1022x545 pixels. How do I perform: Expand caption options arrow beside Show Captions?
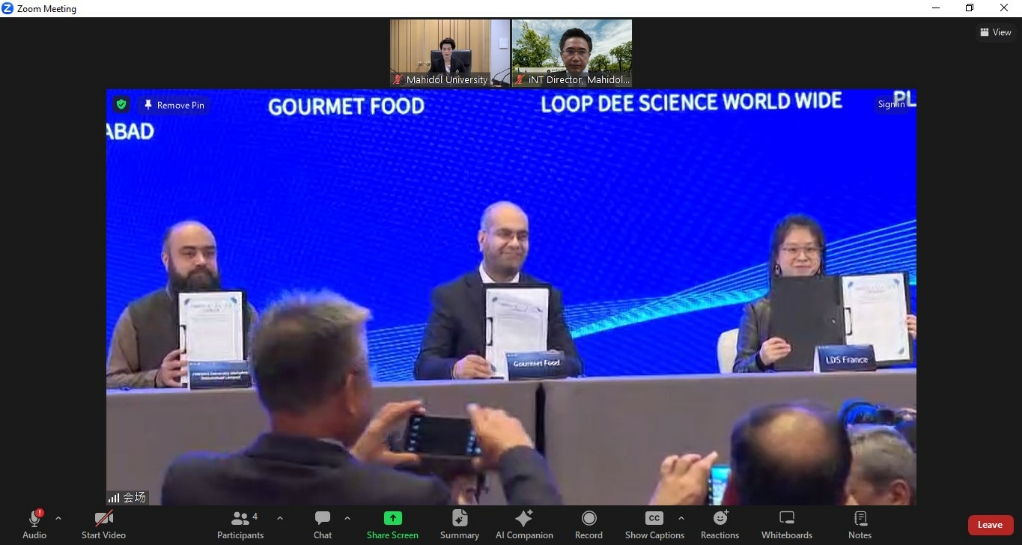click(681, 519)
